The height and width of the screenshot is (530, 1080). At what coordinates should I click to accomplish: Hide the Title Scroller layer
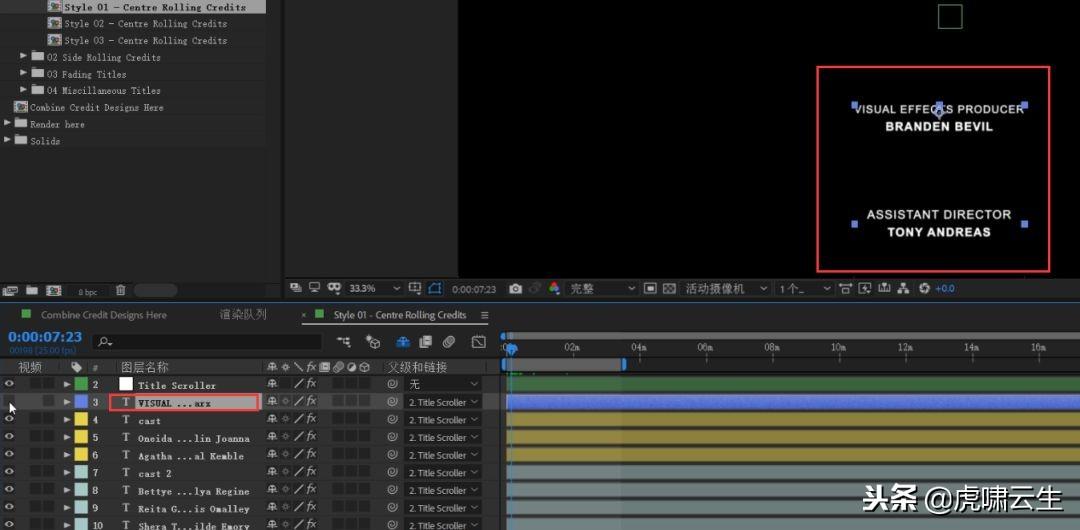point(9,385)
